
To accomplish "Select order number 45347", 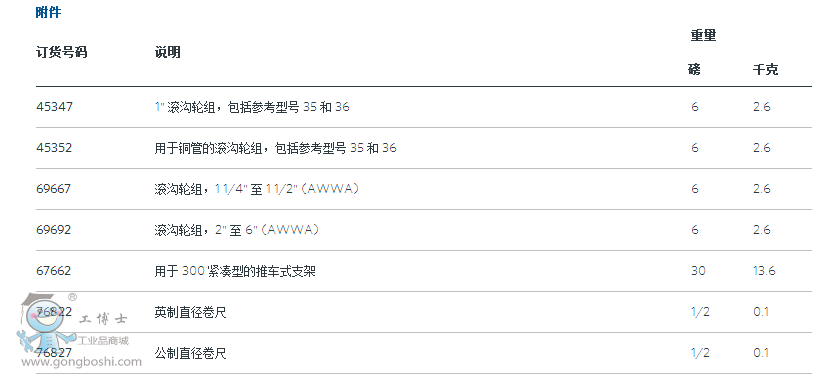I will (x=54, y=107).
